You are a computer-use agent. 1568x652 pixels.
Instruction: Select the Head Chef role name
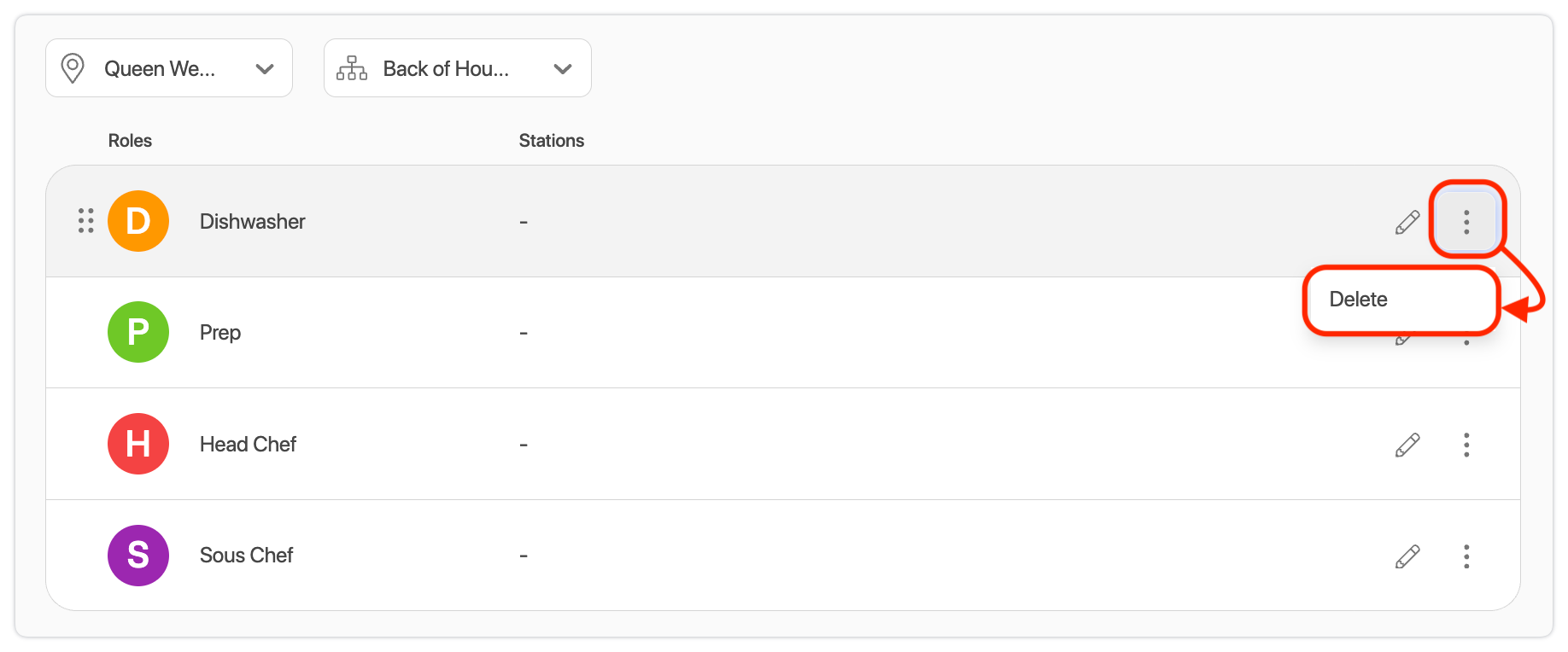[248, 444]
